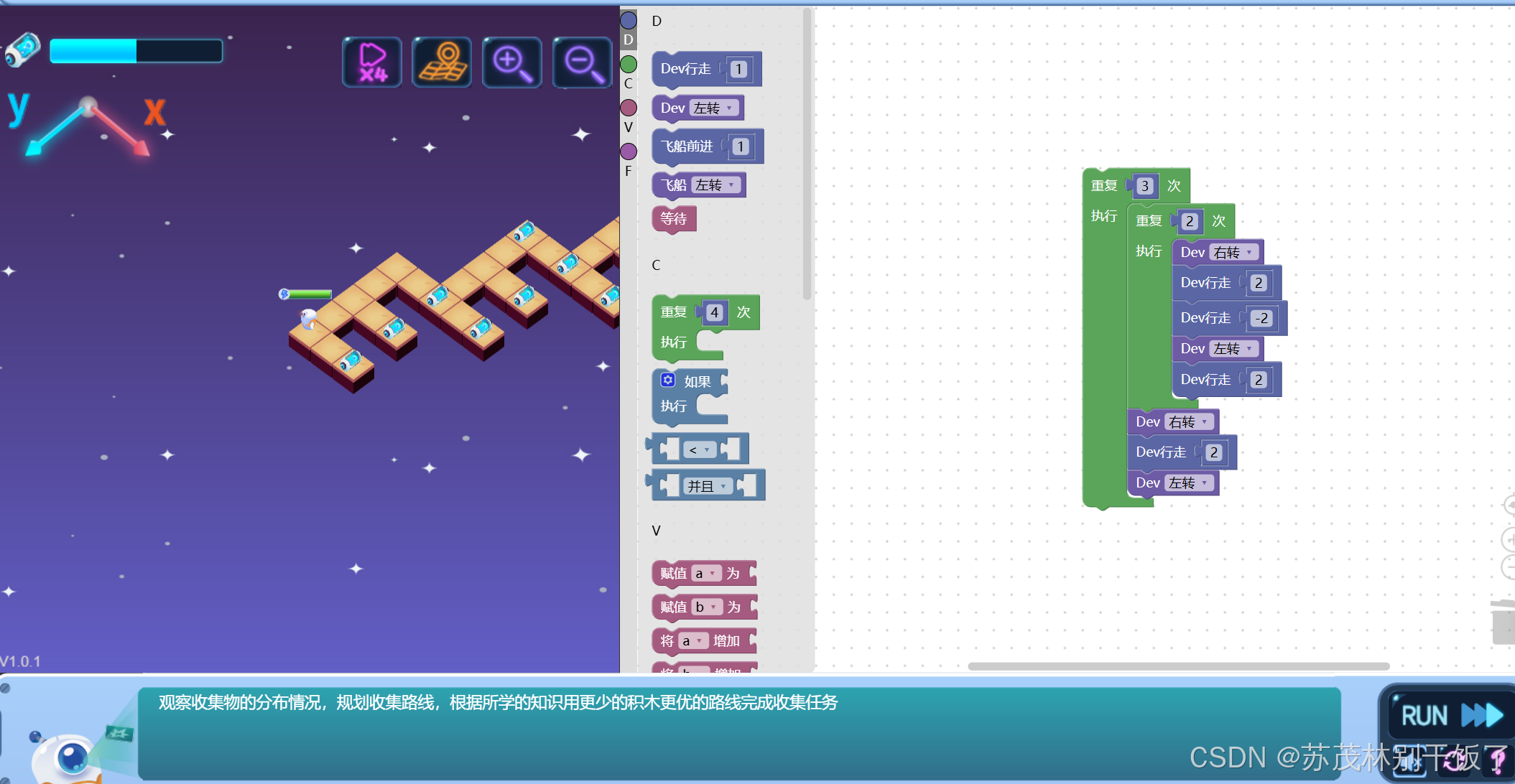The image size is (1515, 784).
Task: Open the 并且 logic operator dropdown
Action: coord(708,486)
